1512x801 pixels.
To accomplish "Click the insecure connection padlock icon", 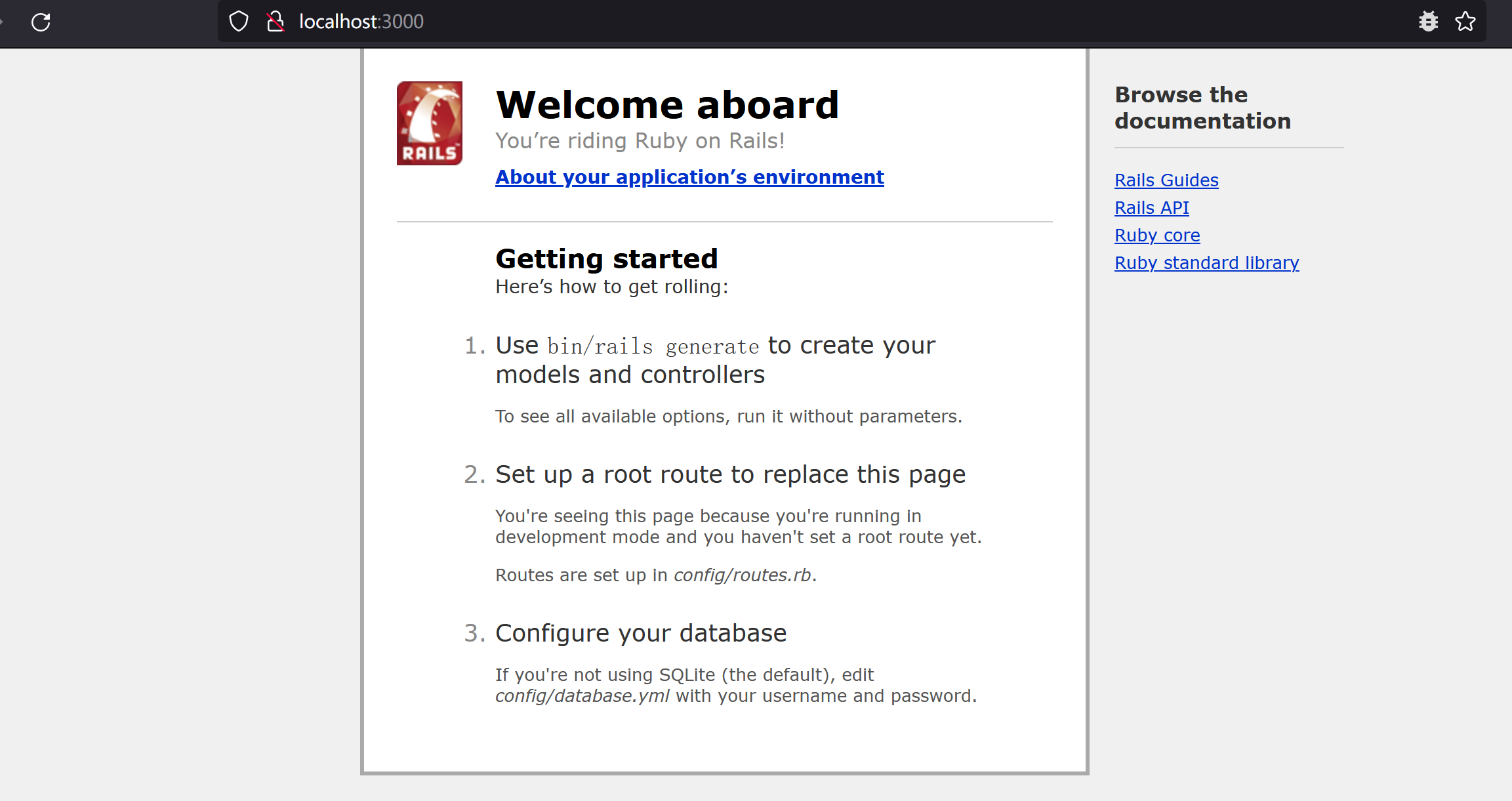I will (x=276, y=22).
